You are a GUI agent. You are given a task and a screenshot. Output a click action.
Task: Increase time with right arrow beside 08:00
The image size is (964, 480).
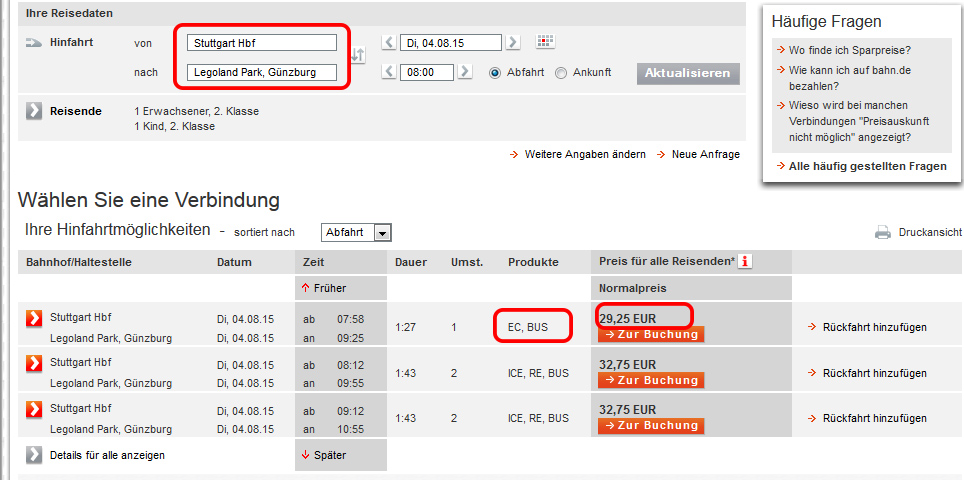(465, 71)
